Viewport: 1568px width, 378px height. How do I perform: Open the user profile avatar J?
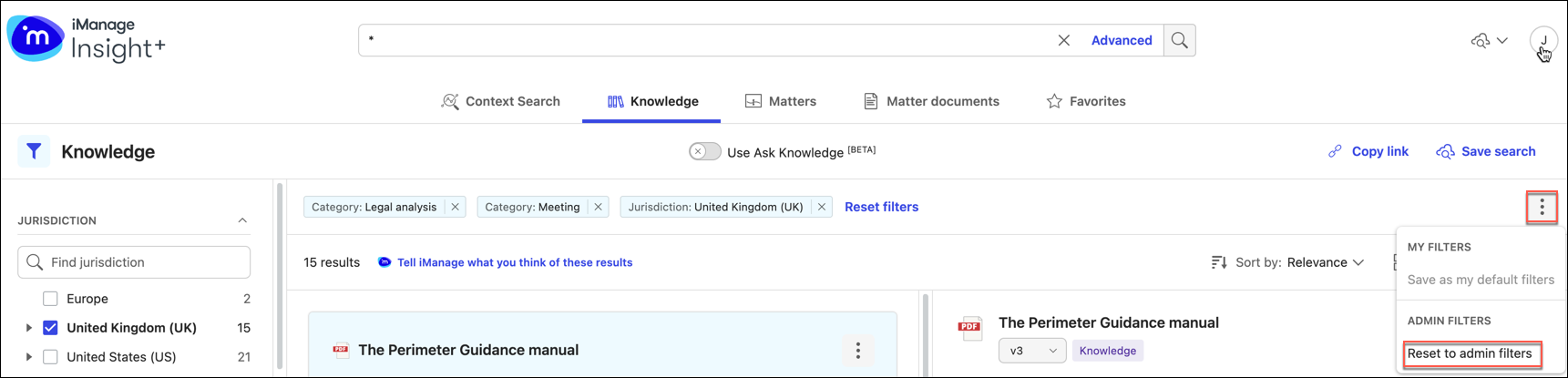click(x=1543, y=40)
